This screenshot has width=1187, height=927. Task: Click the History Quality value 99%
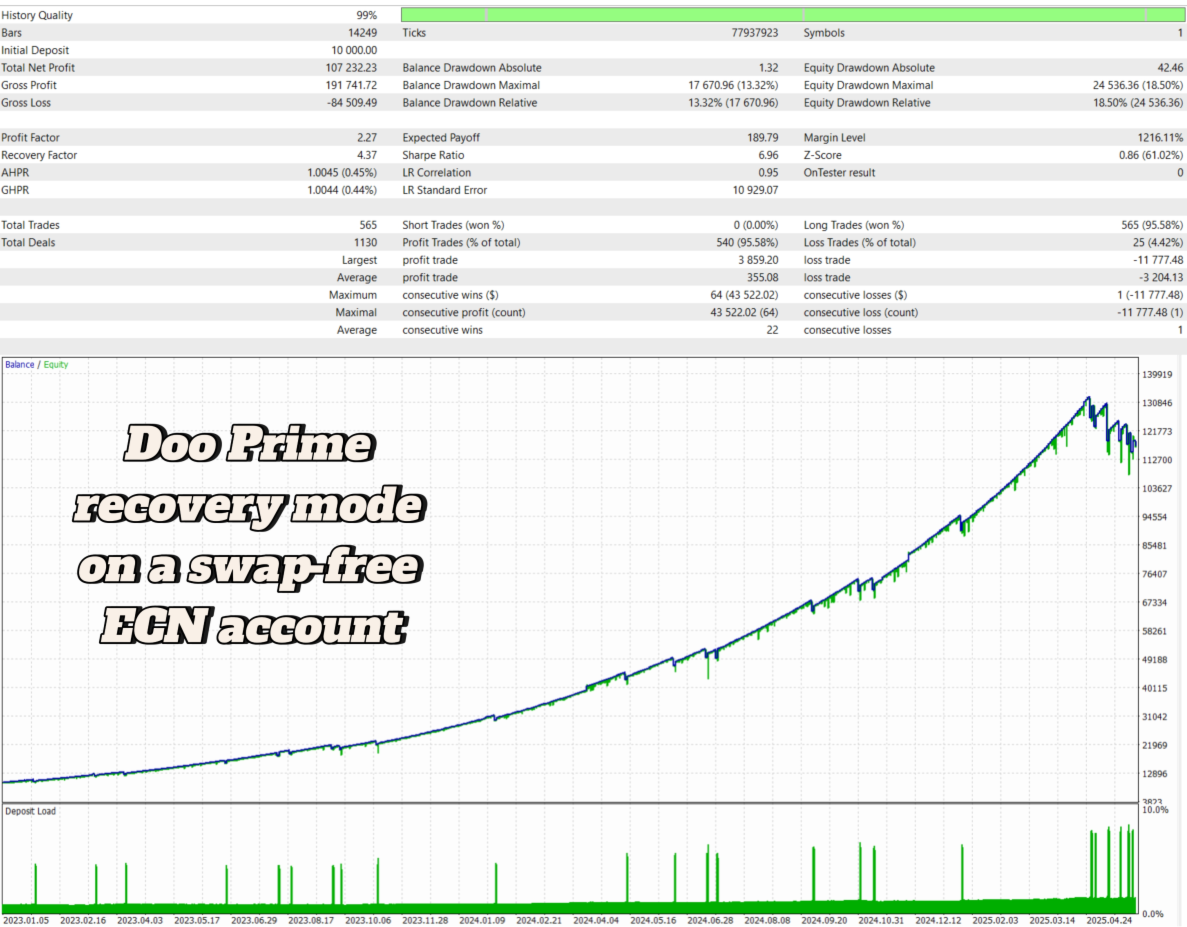tap(366, 15)
